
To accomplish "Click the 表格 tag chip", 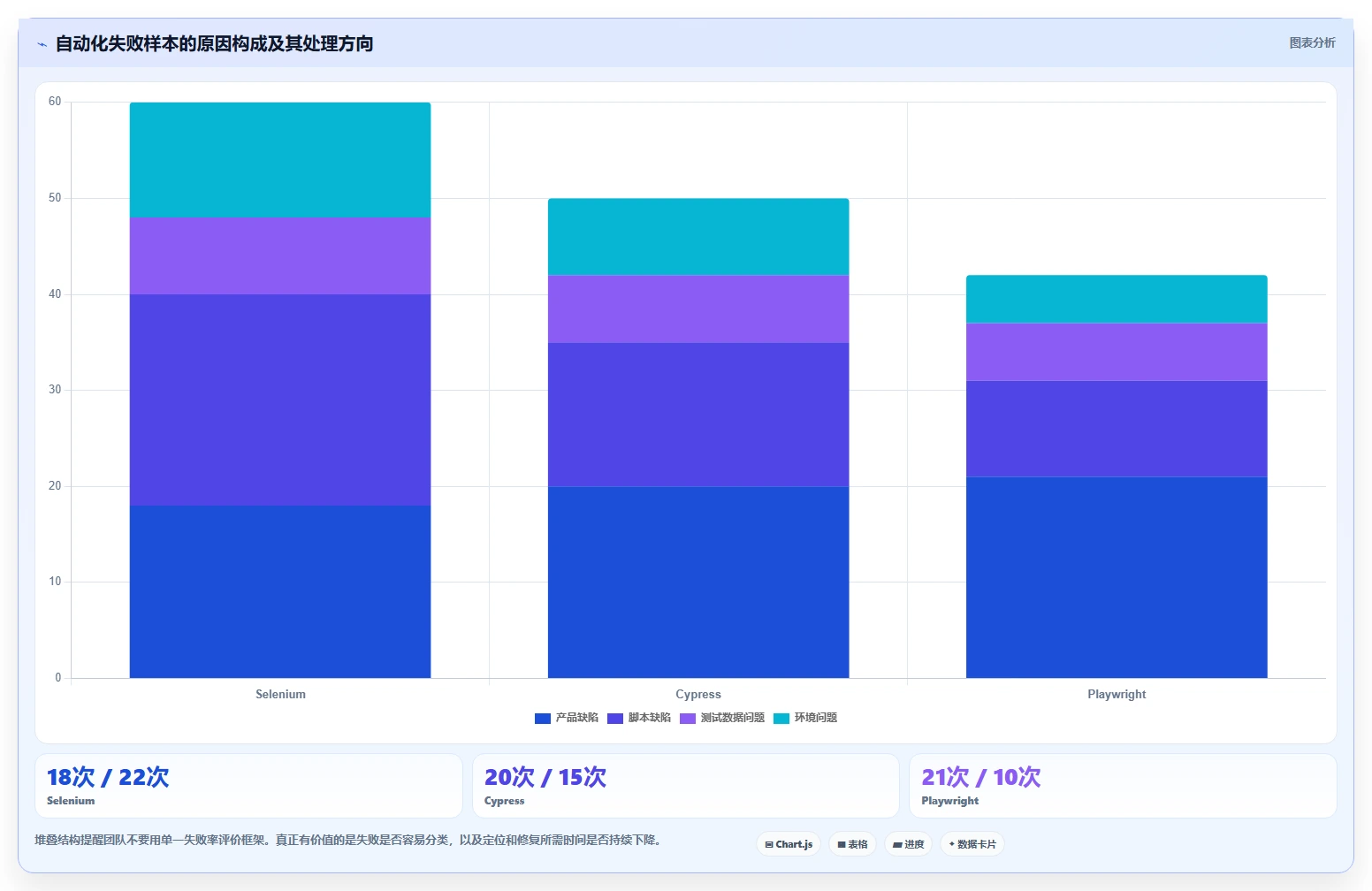I will point(852,844).
